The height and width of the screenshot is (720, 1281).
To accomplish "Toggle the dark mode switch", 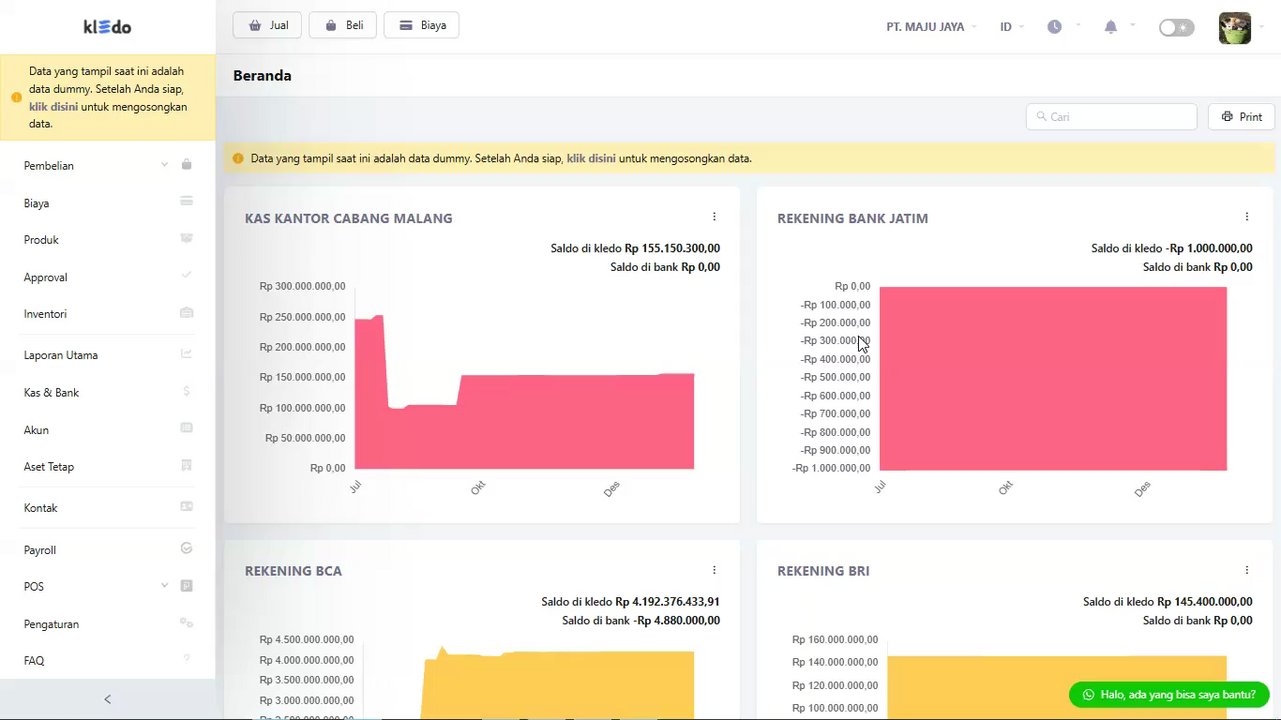I will pyautogui.click(x=1176, y=27).
